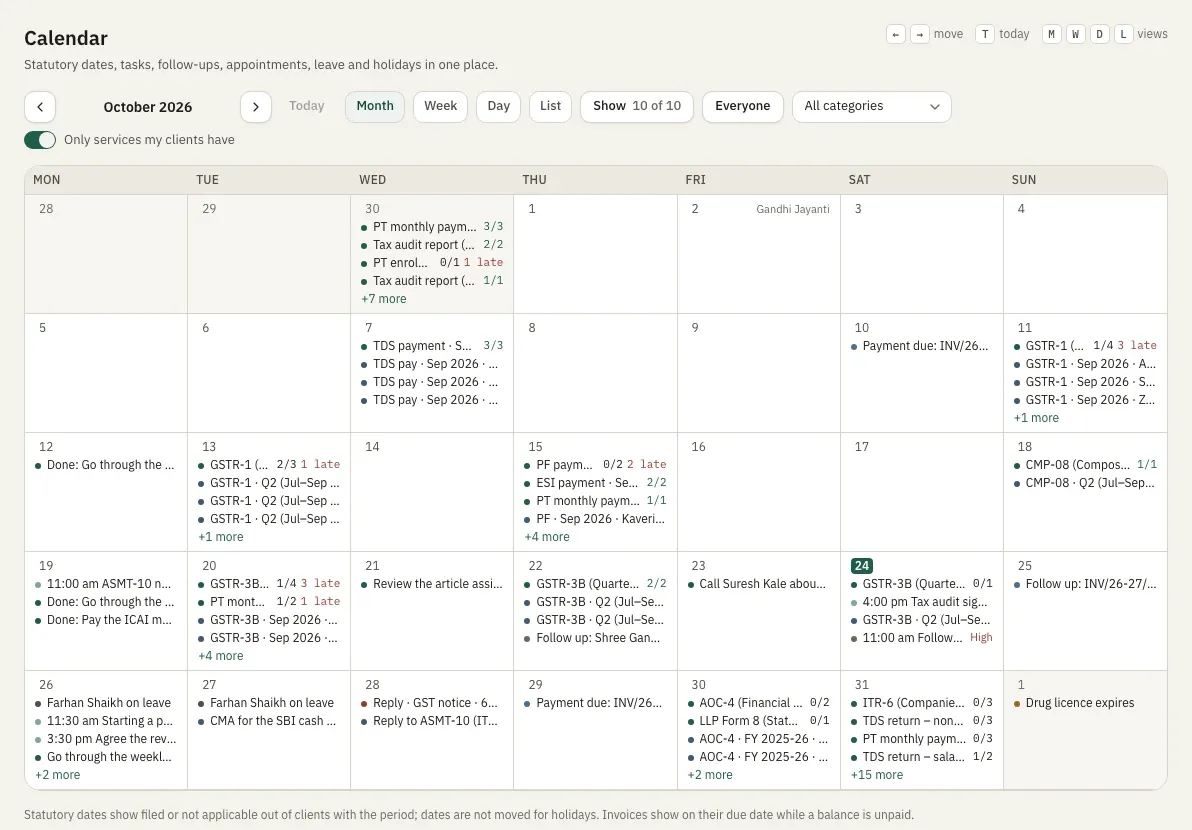Open Reply · GST notice event
The width and height of the screenshot is (1192, 830).
[432, 703]
